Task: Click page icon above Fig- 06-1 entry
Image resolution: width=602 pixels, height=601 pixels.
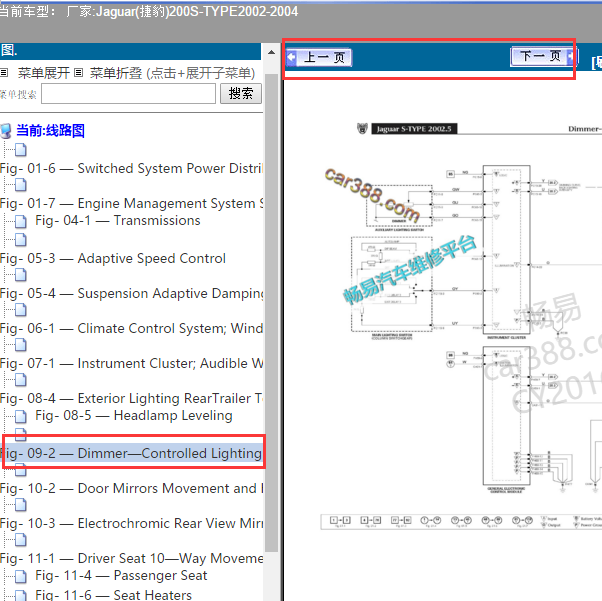Action: click(21, 310)
